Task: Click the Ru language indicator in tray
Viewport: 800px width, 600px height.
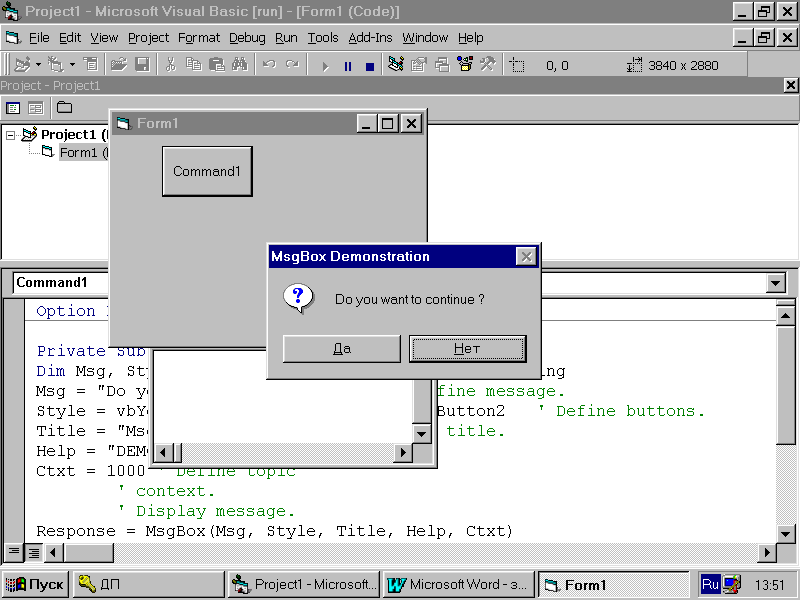Action: (x=710, y=584)
